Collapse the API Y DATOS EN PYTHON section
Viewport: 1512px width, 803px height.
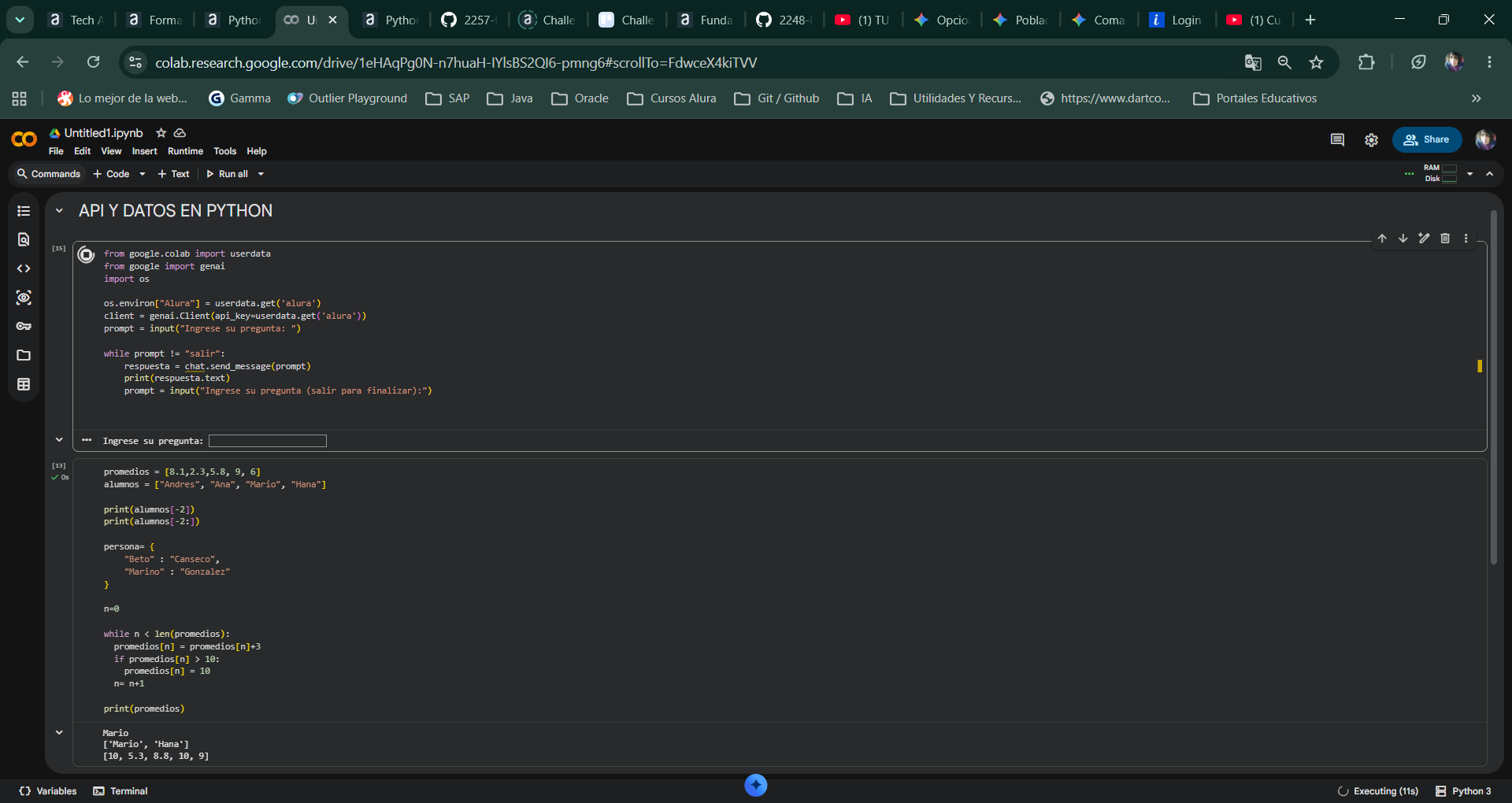click(x=59, y=211)
